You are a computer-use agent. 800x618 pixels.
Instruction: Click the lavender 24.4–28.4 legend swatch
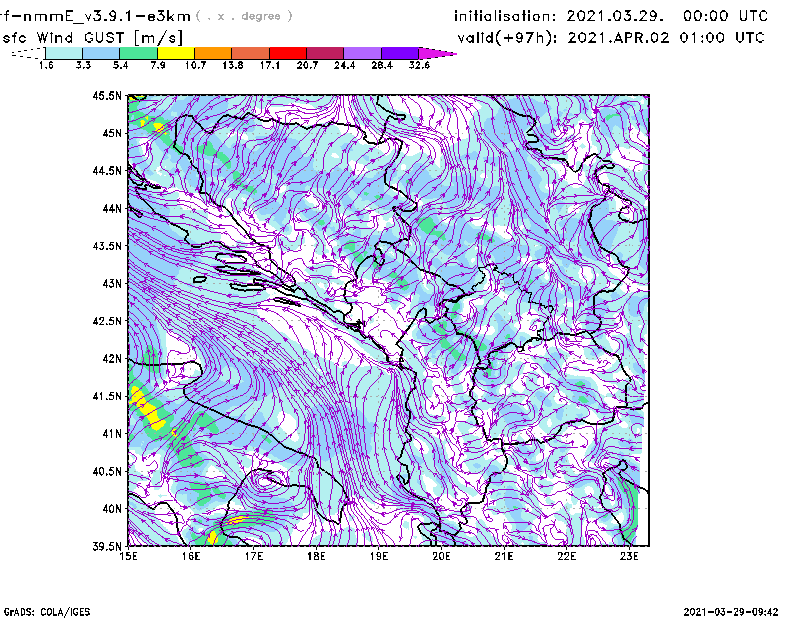click(362, 53)
